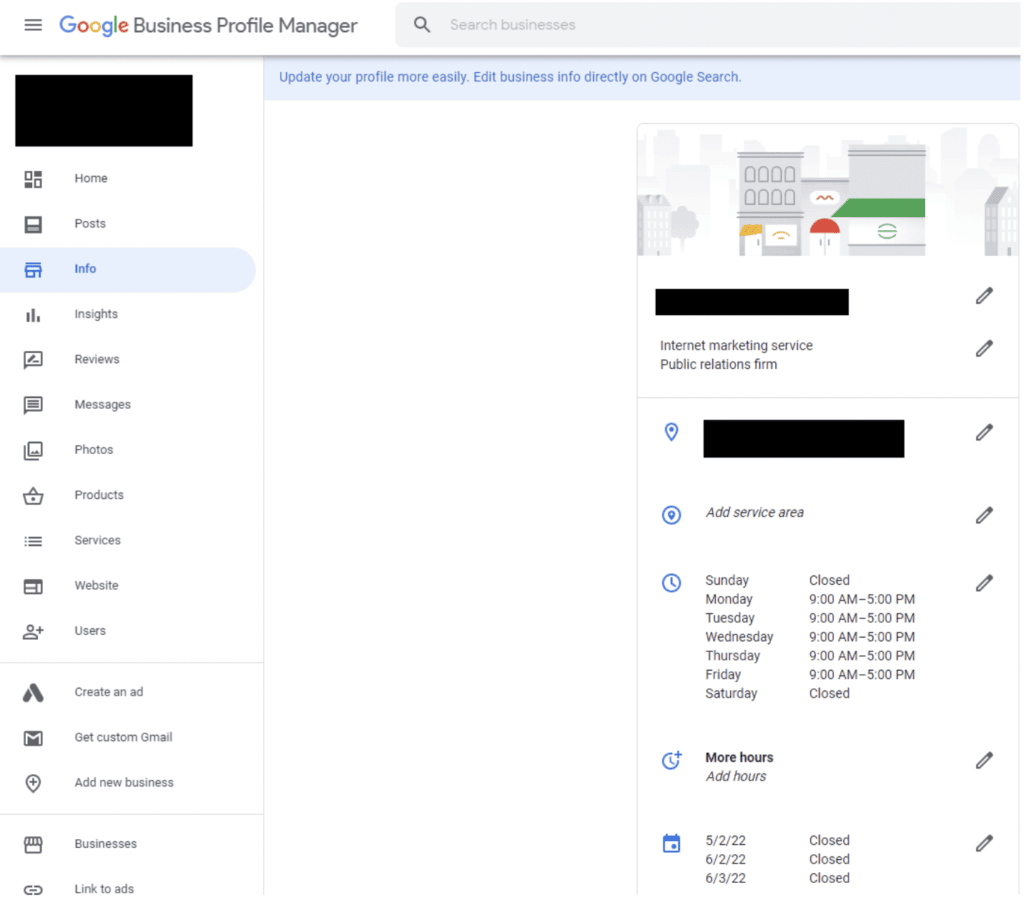Click the Saturday Closed hours row

[x=777, y=694]
